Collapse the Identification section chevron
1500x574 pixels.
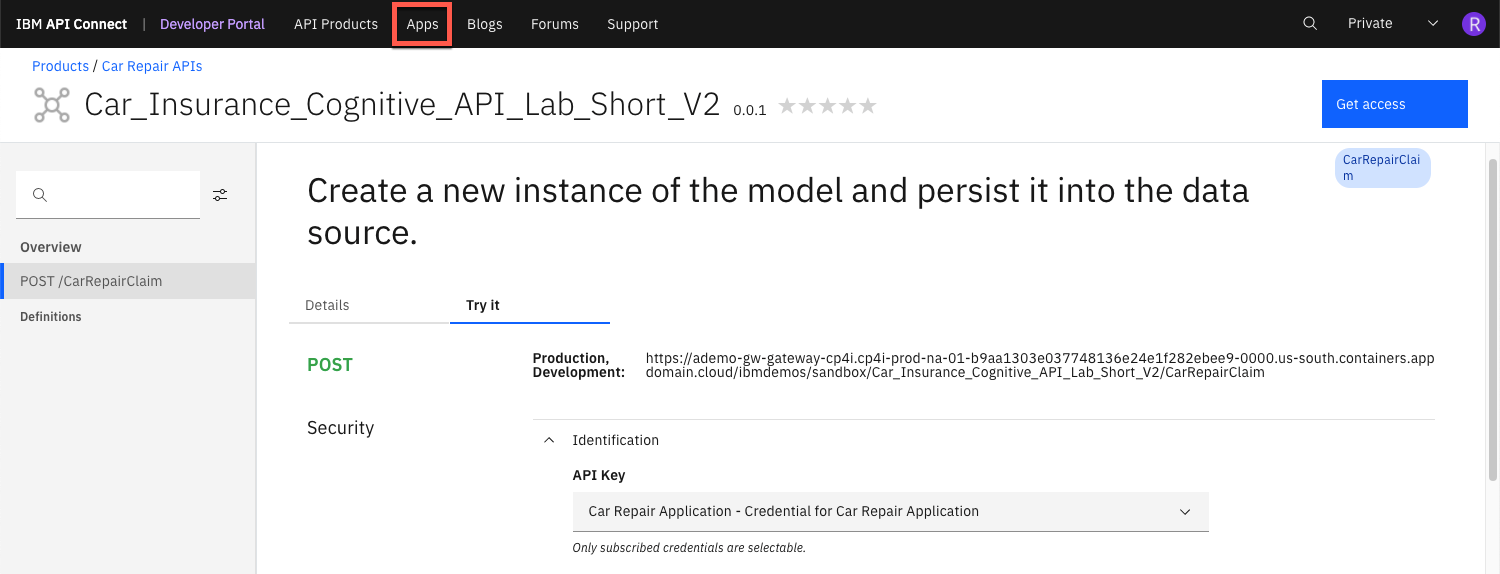pos(549,440)
